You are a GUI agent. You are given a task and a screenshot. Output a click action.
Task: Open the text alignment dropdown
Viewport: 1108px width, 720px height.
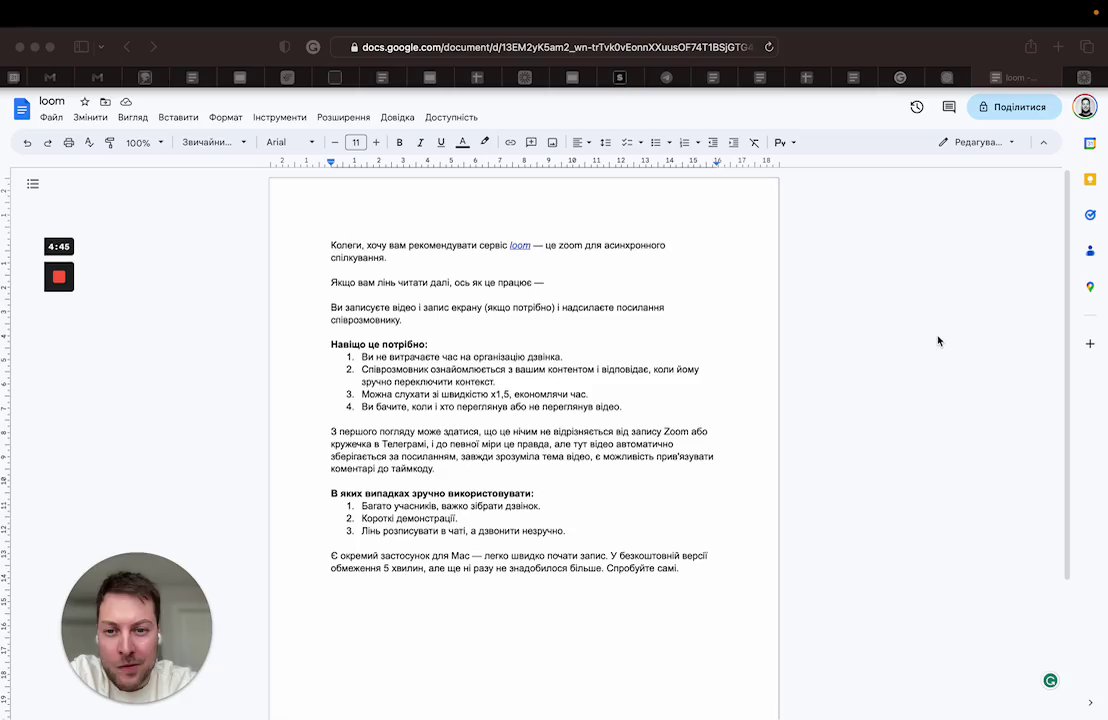tap(582, 143)
